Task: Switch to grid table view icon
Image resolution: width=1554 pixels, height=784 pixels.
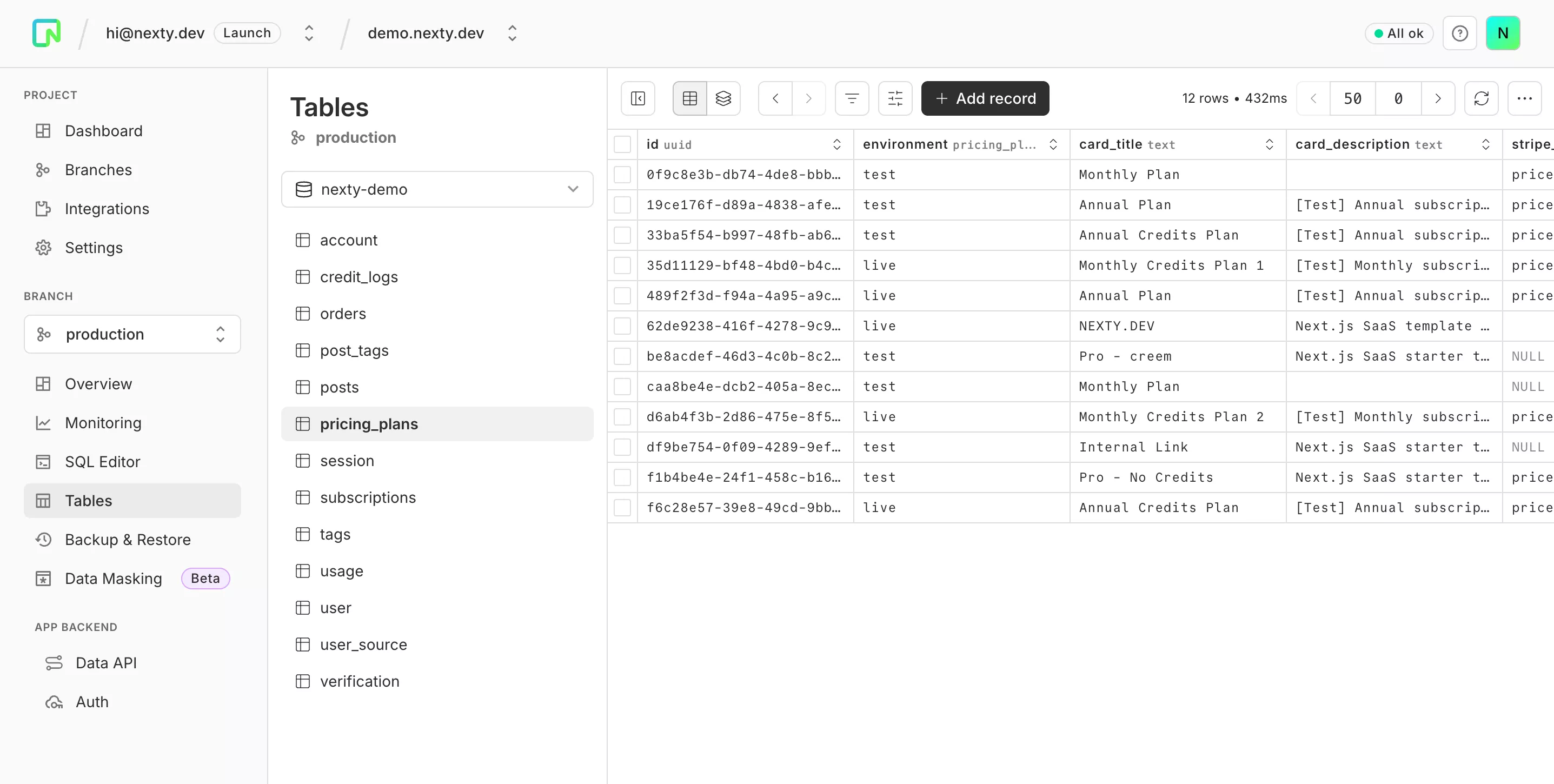Action: tap(689, 98)
